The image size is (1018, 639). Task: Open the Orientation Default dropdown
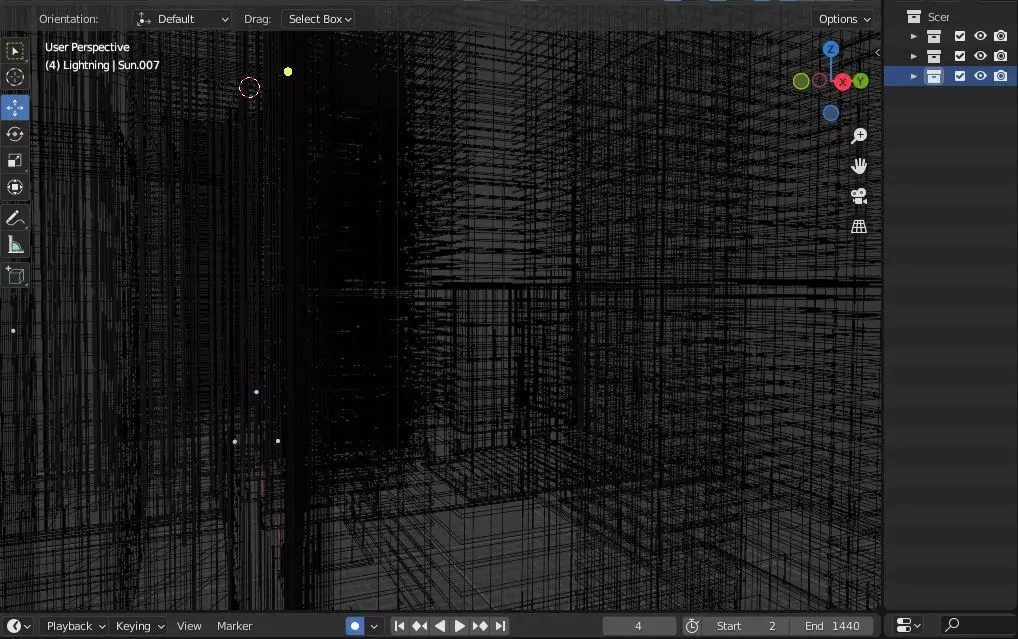pos(182,19)
